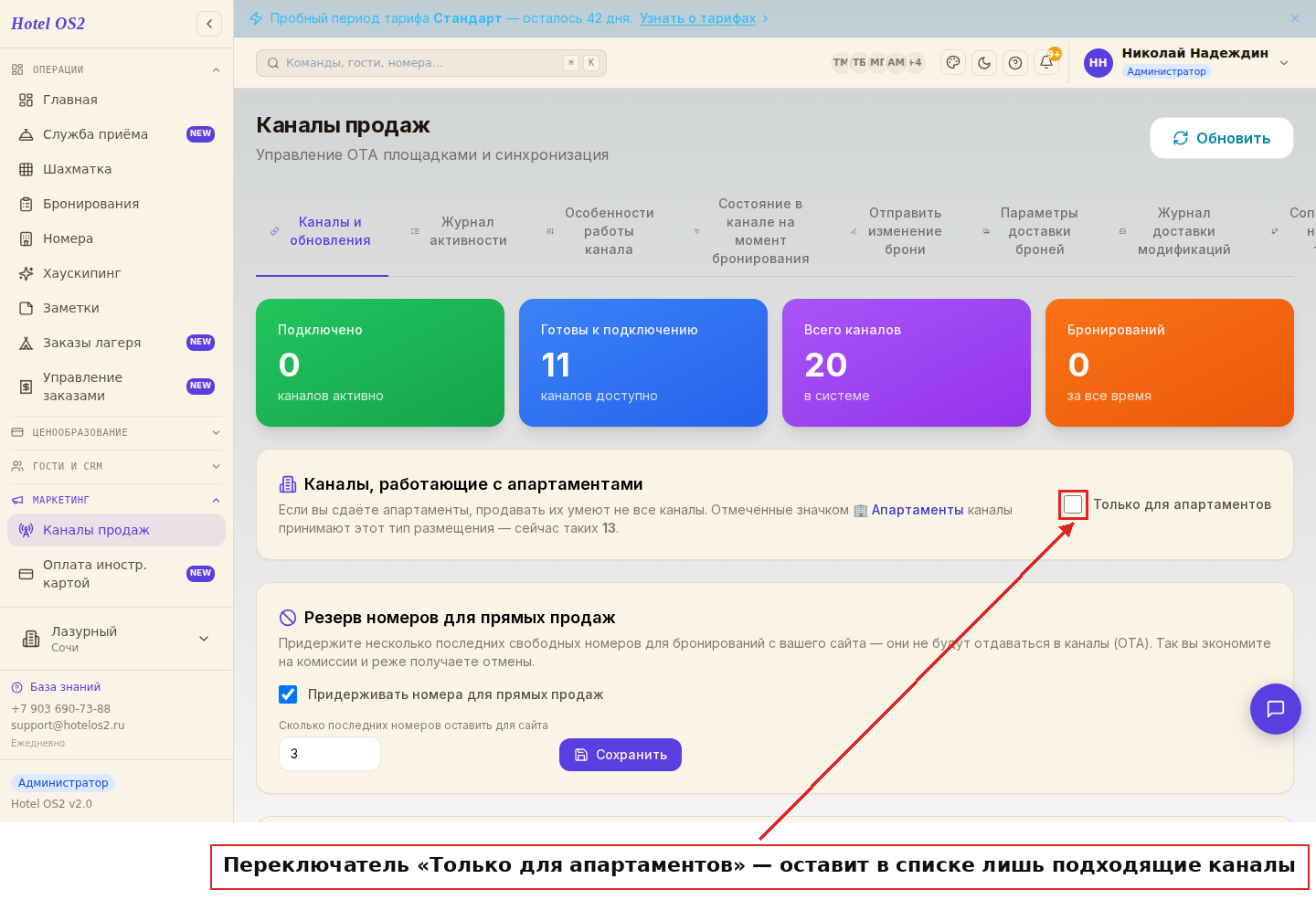1316x911 pixels.
Task: Select Каналы продаж in the sidebar
Action: (116, 530)
